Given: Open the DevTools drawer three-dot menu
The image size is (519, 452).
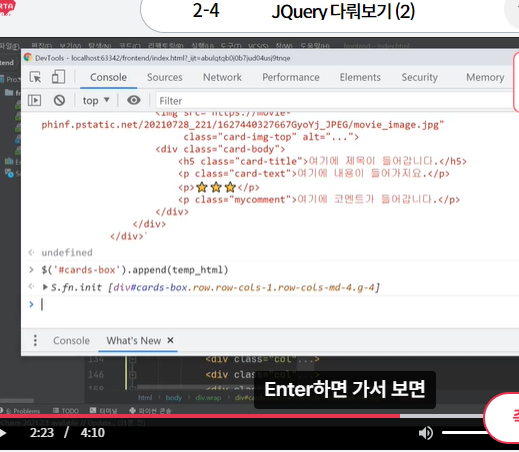Looking at the screenshot, I should pos(35,340).
